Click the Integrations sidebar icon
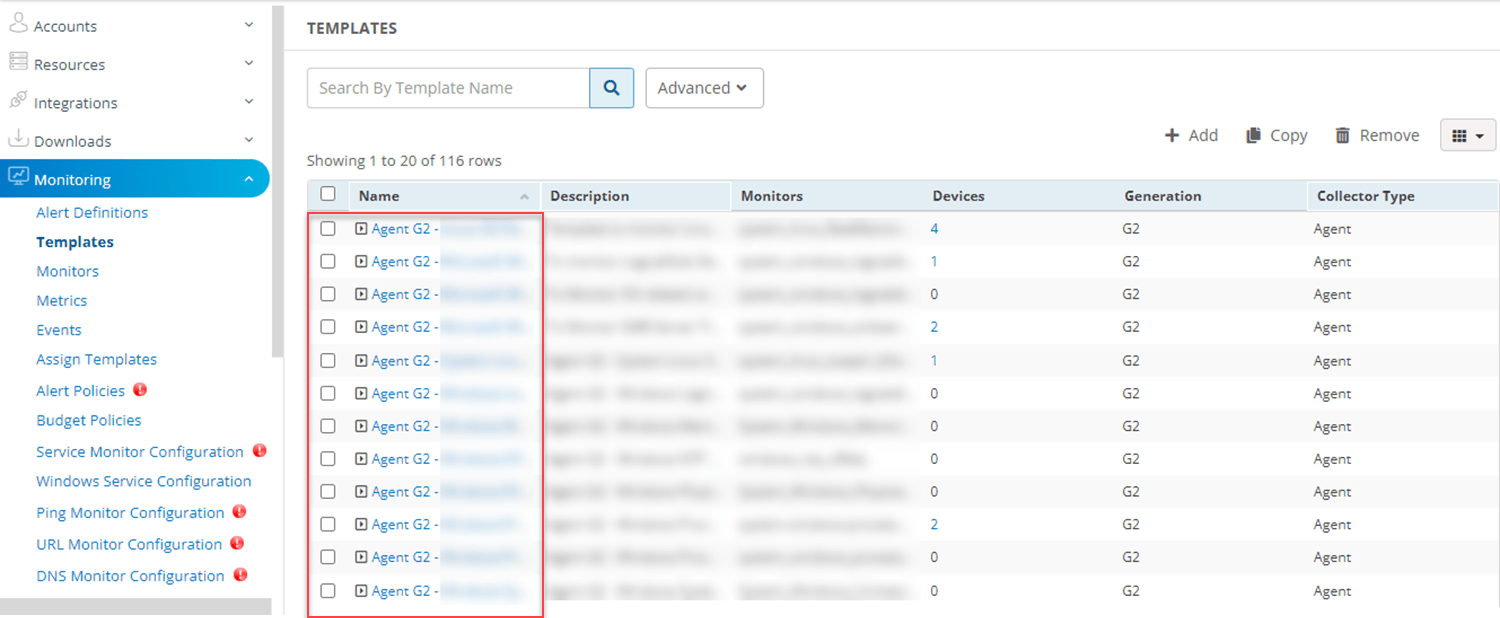 tap(17, 102)
